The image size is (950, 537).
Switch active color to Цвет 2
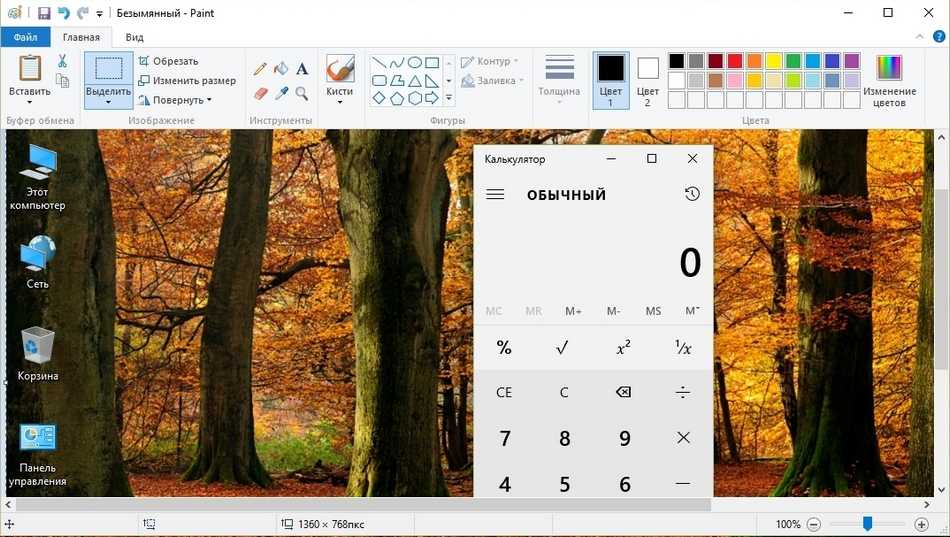point(647,80)
